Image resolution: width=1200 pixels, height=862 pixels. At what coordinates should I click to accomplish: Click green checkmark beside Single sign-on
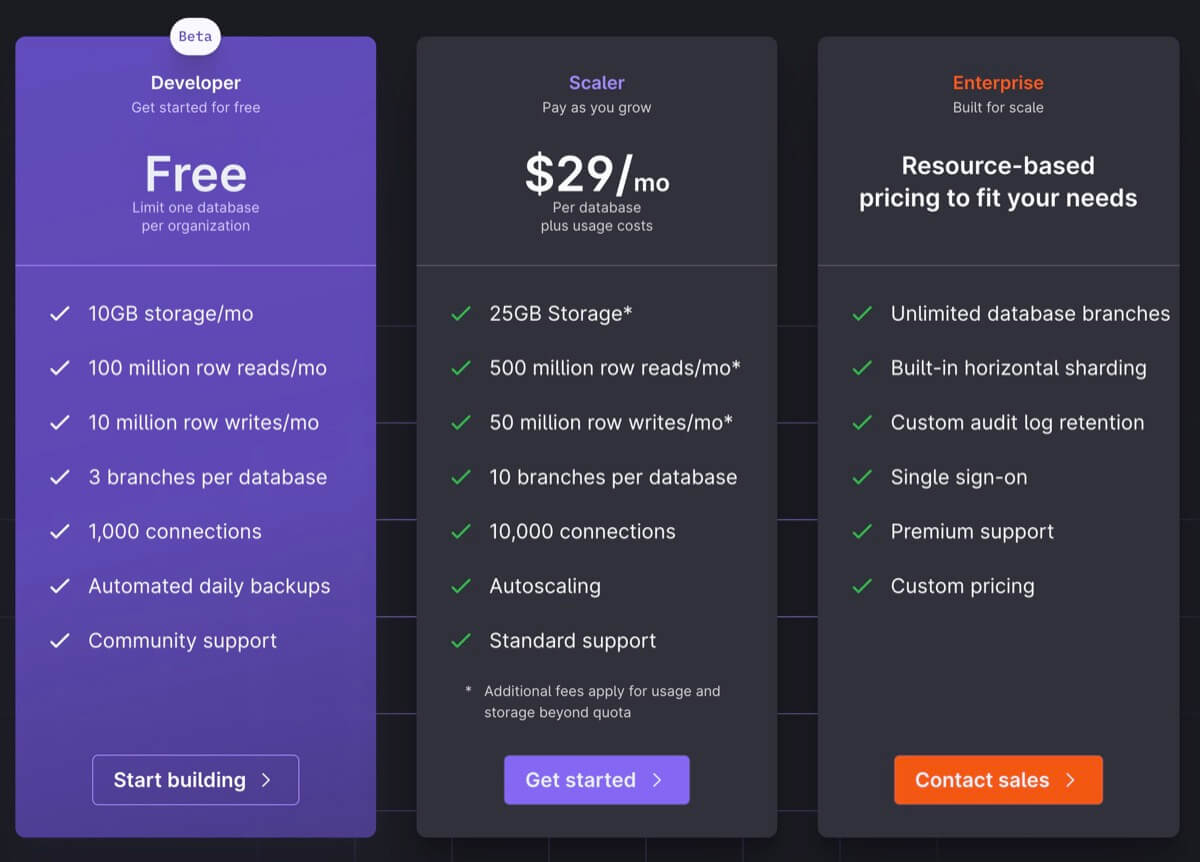(862, 477)
